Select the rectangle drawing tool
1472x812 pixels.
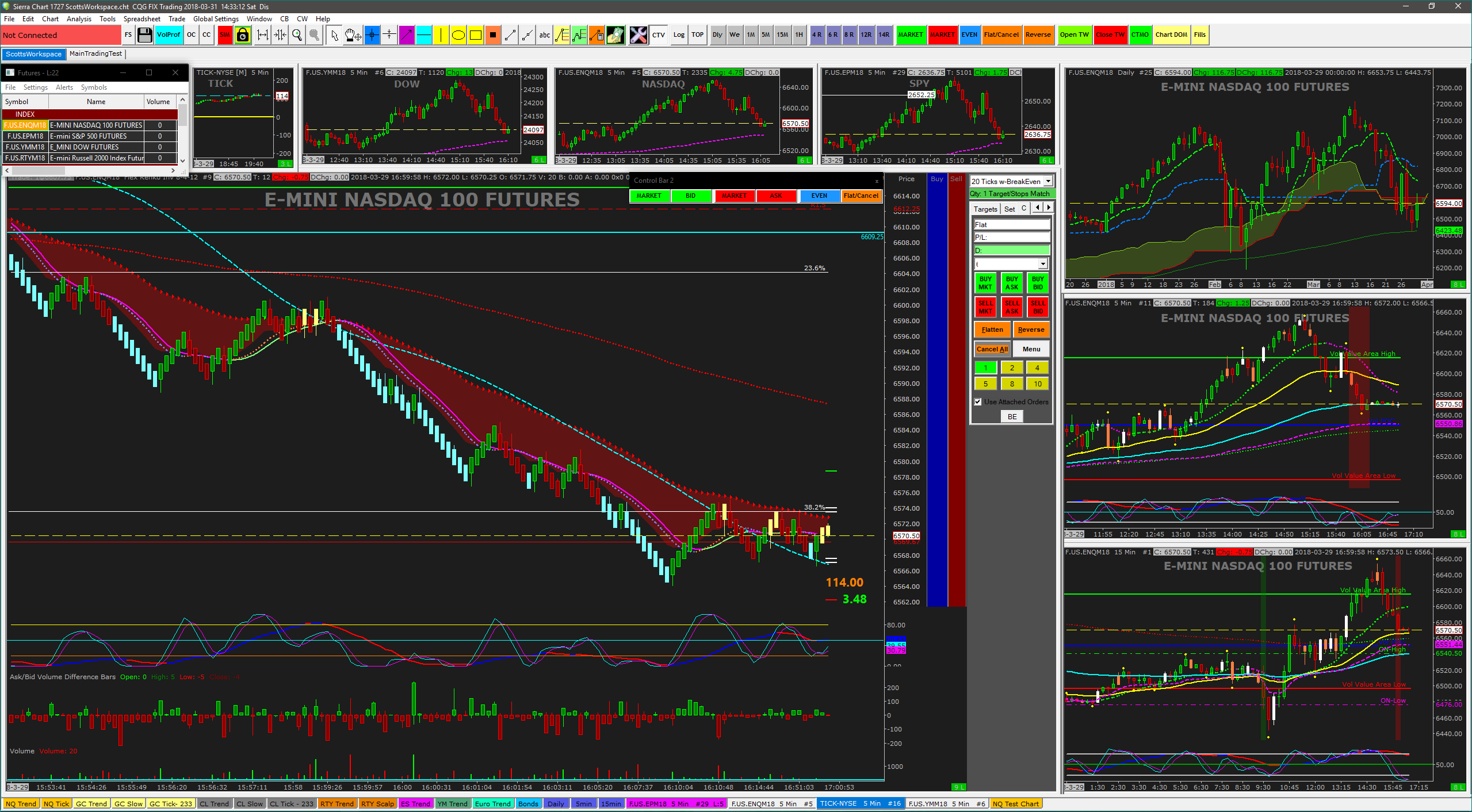pyautogui.click(x=475, y=35)
